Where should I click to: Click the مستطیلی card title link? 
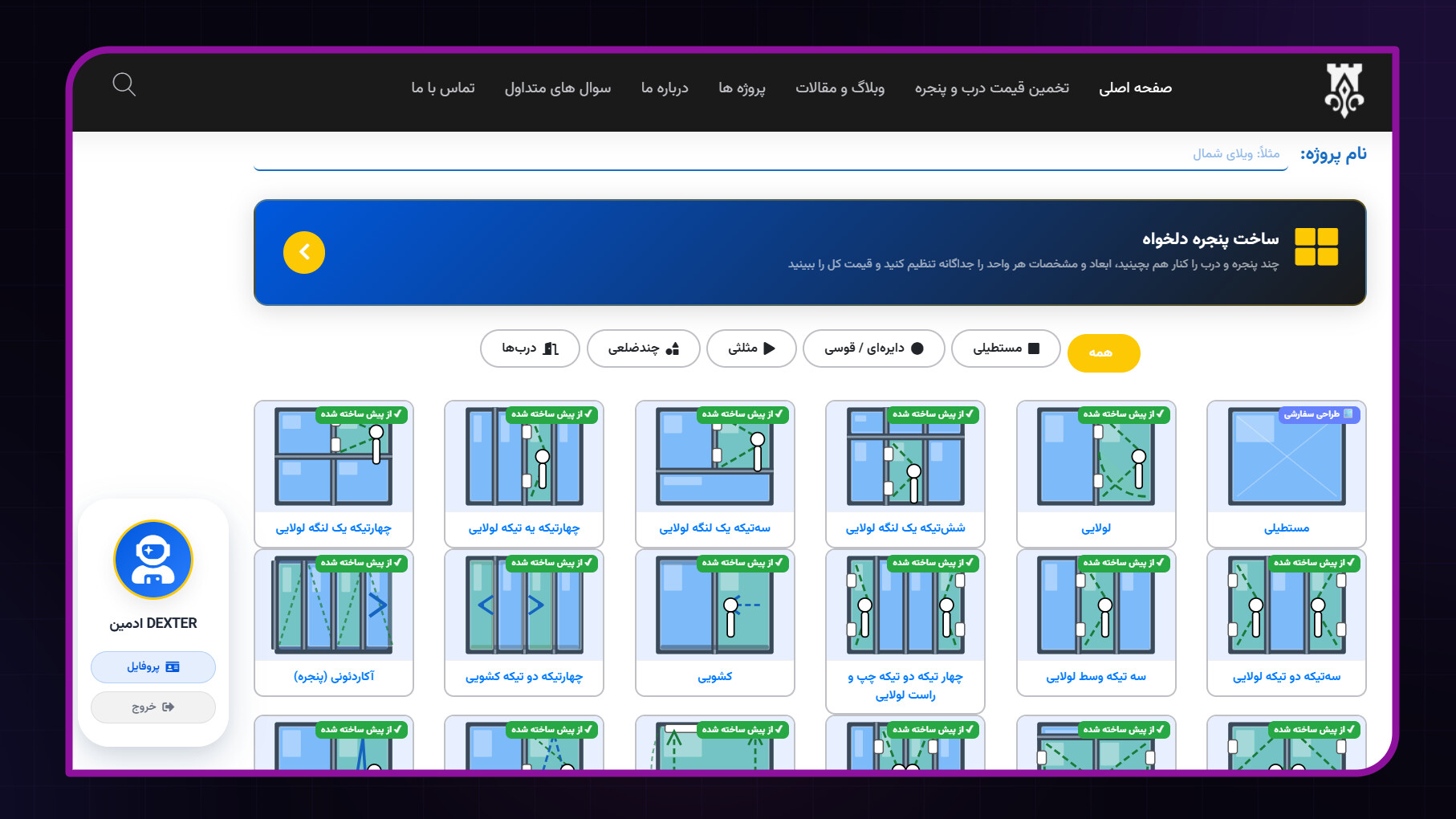point(1287,528)
